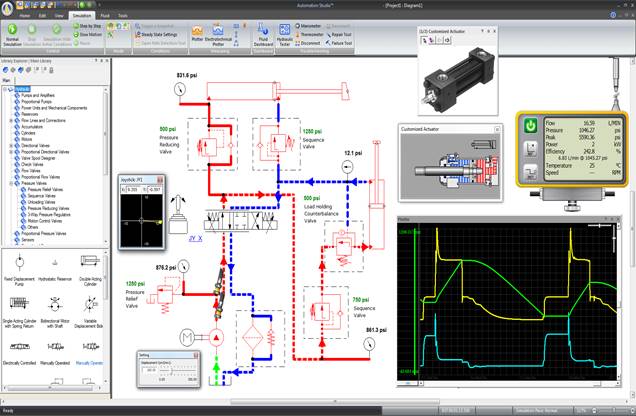Collapse the Hydraulic library tree node
This screenshot has height=416, width=636.
[6, 88]
